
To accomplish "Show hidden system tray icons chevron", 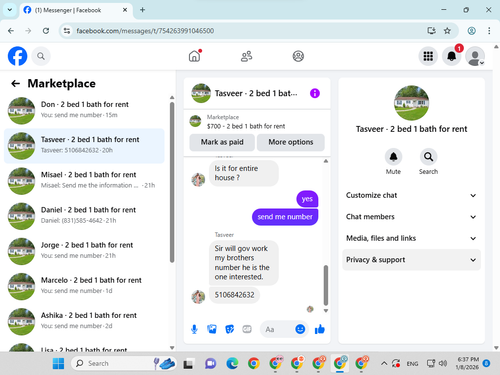I will point(384,363).
